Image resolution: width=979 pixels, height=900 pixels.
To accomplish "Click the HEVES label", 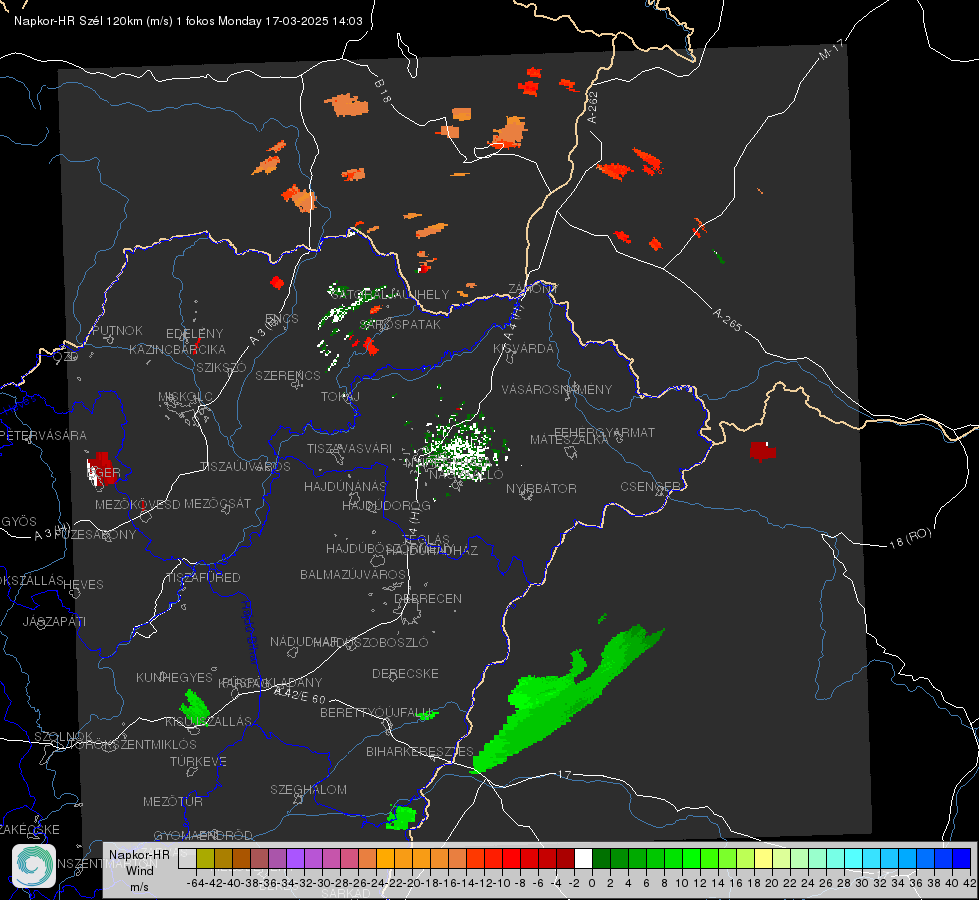I will [x=83, y=585].
